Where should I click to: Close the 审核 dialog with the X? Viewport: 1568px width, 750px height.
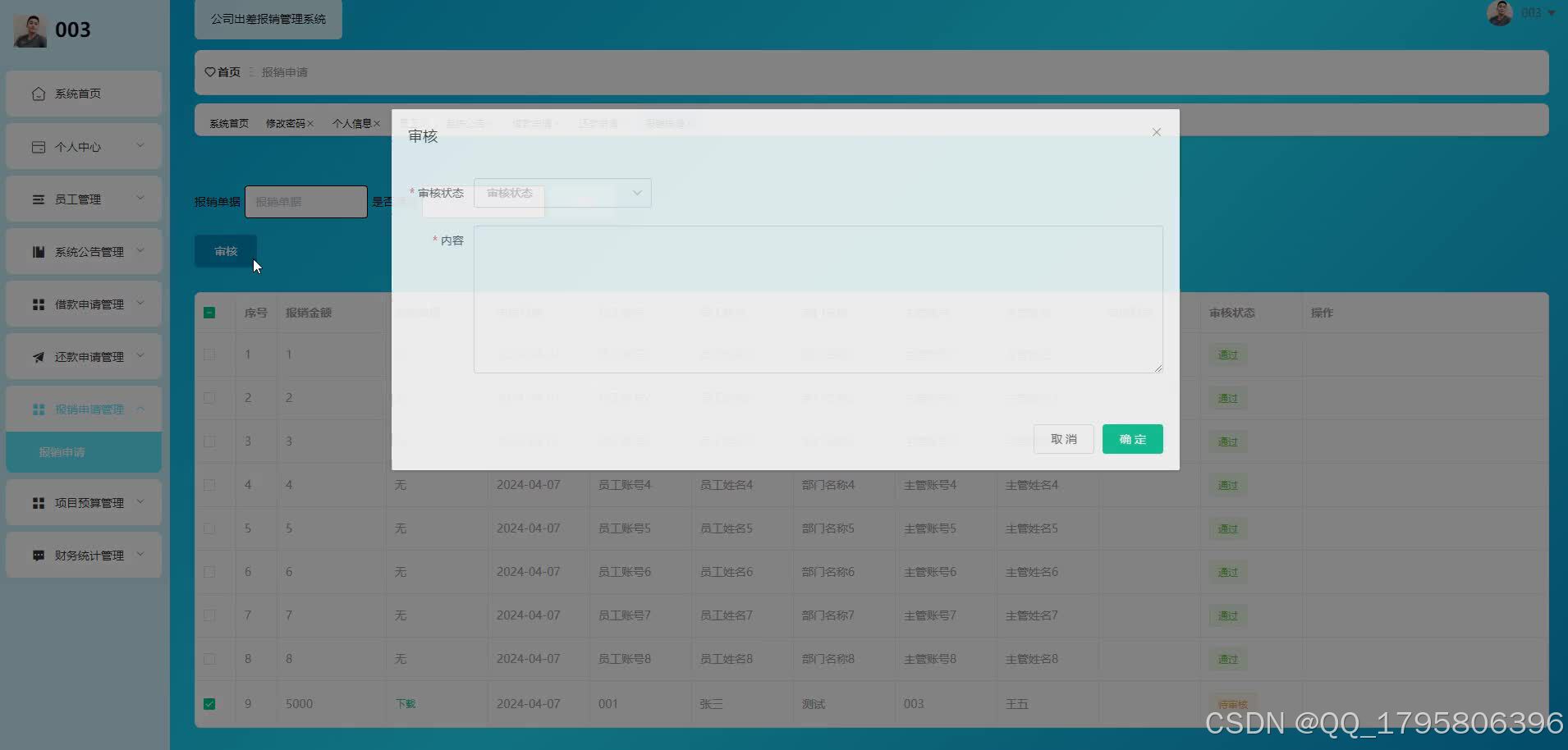1157,132
